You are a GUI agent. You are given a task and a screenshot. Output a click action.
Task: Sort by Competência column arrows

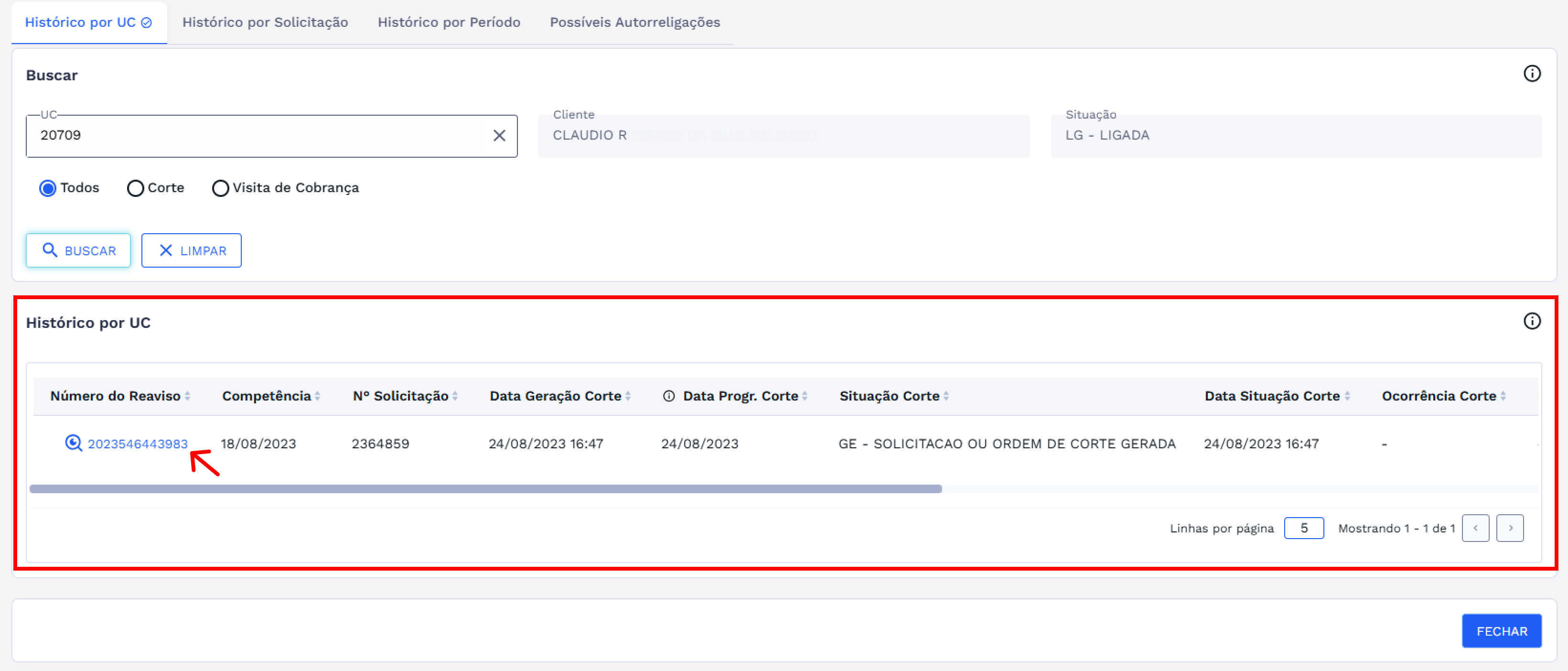(x=317, y=396)
